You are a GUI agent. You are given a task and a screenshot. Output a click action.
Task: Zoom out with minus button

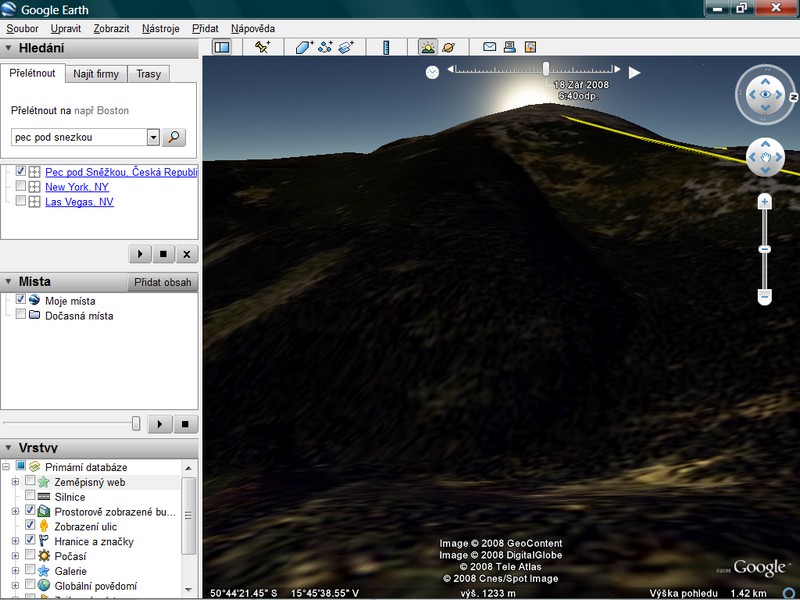tap(764, 296)
